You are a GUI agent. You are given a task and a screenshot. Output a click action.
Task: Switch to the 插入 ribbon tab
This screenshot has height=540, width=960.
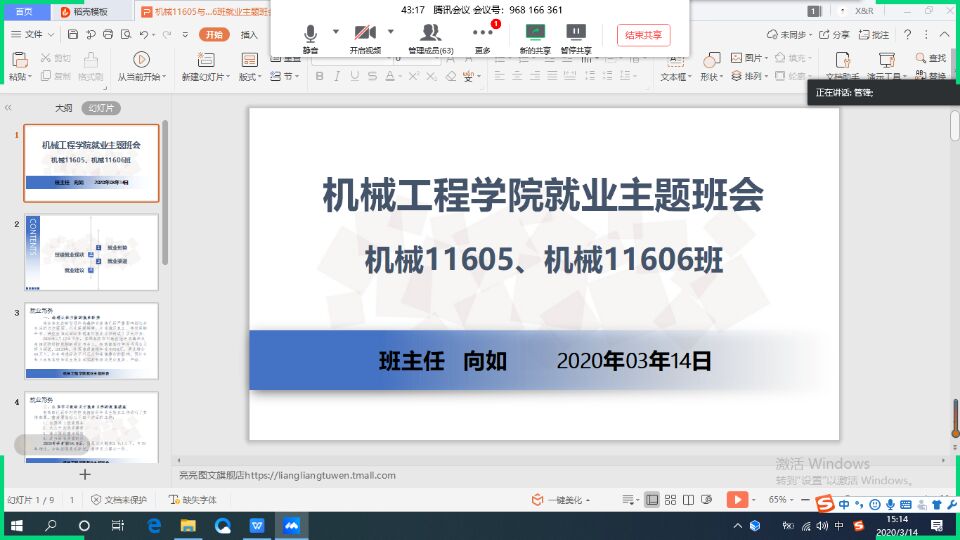tap(249, 34)
